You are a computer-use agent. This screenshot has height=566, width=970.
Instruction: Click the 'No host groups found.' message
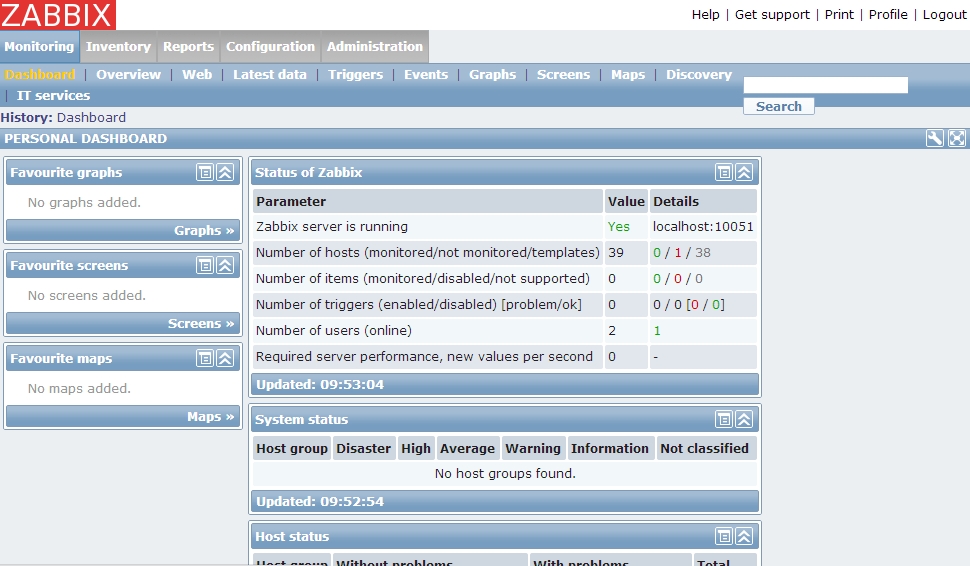coord(505,473)
